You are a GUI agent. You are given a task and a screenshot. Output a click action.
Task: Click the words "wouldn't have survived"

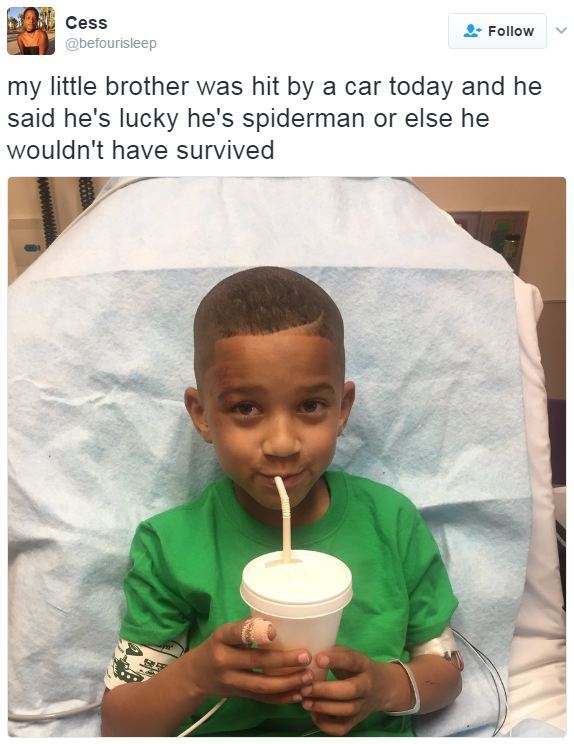(x=140, y=150)
